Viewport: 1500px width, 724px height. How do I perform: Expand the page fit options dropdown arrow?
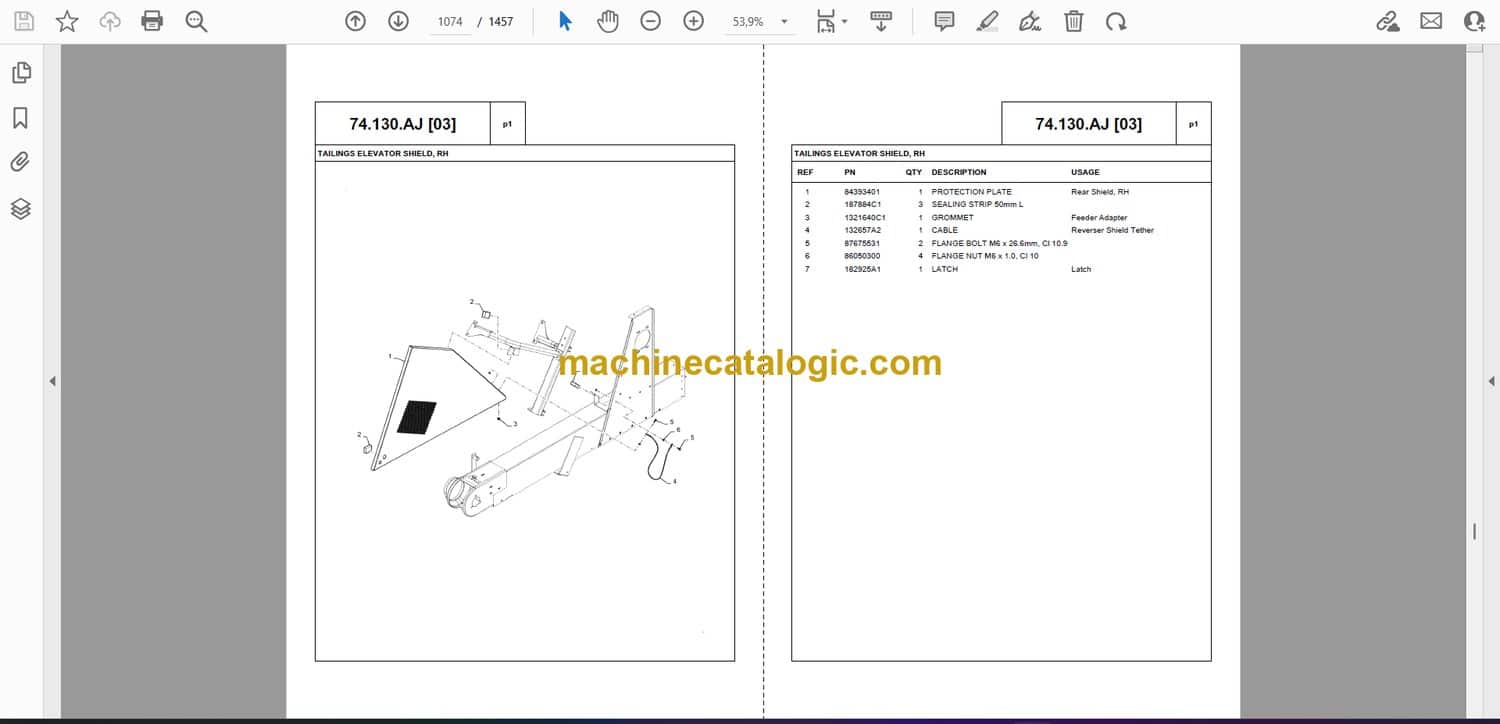[x=845, y=21]
